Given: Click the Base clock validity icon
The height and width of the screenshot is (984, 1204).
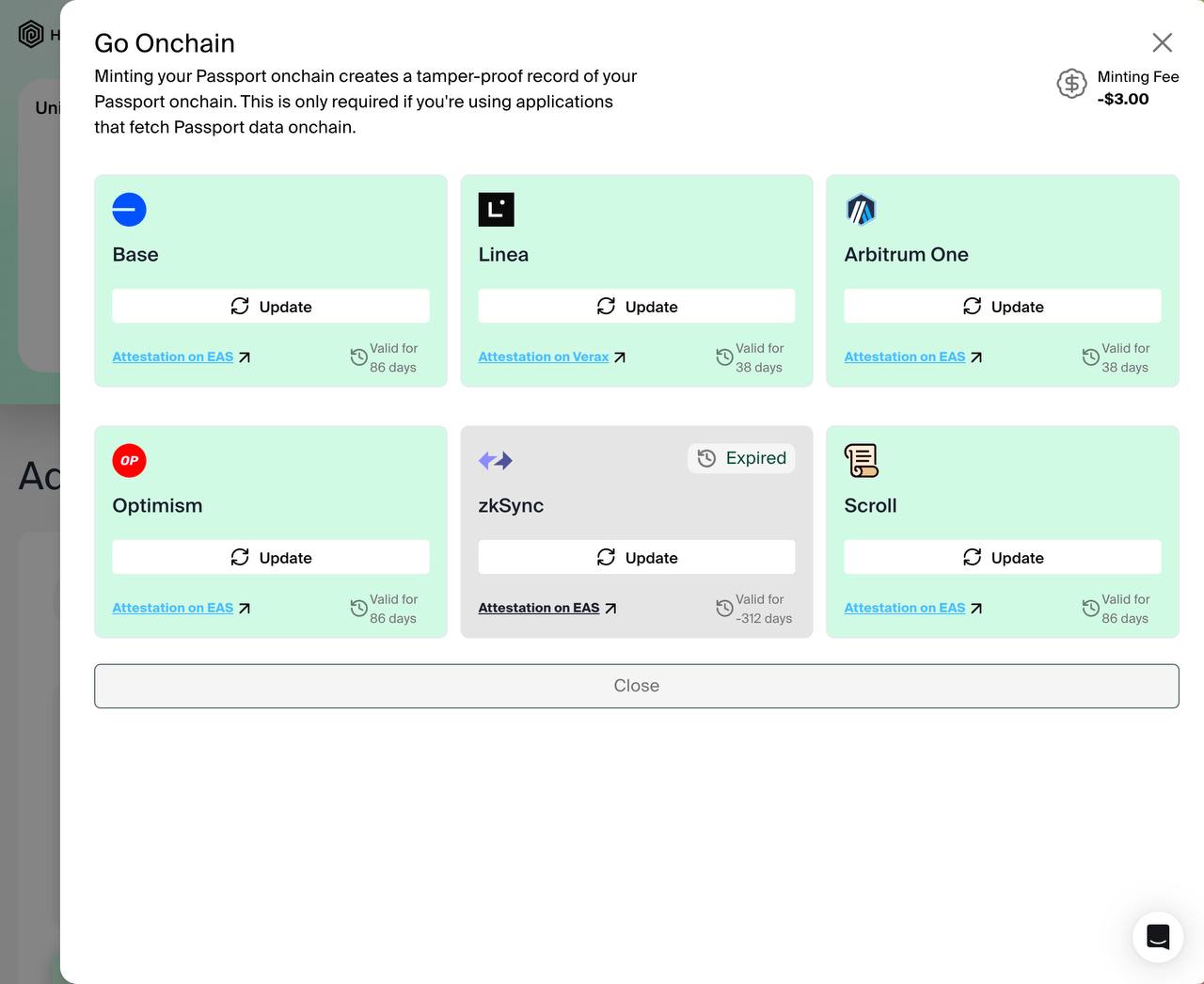Looking at the screenshot, I should point(358,357).
